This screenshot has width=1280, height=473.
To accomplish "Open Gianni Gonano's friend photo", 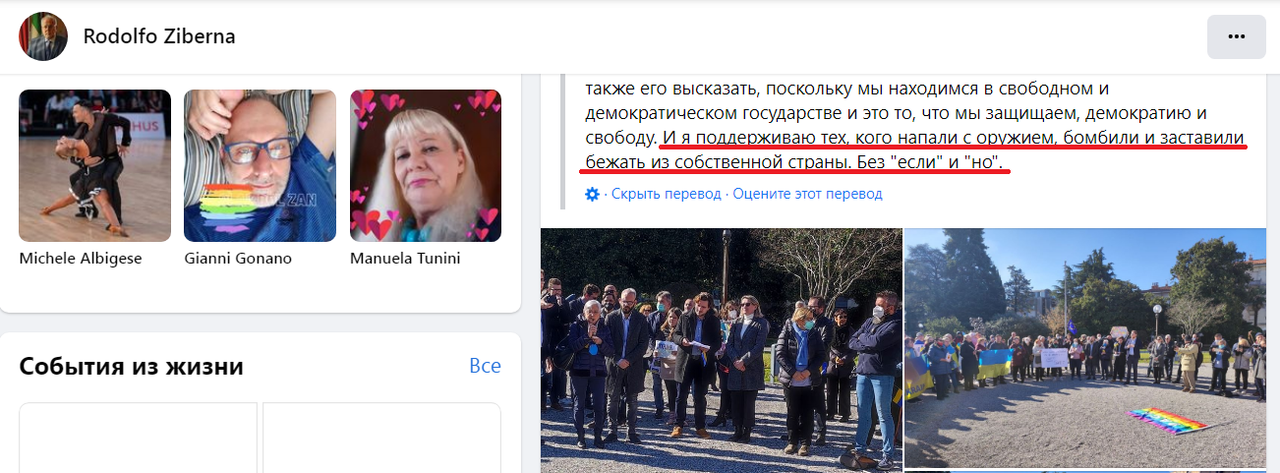I will pos(260,166).
